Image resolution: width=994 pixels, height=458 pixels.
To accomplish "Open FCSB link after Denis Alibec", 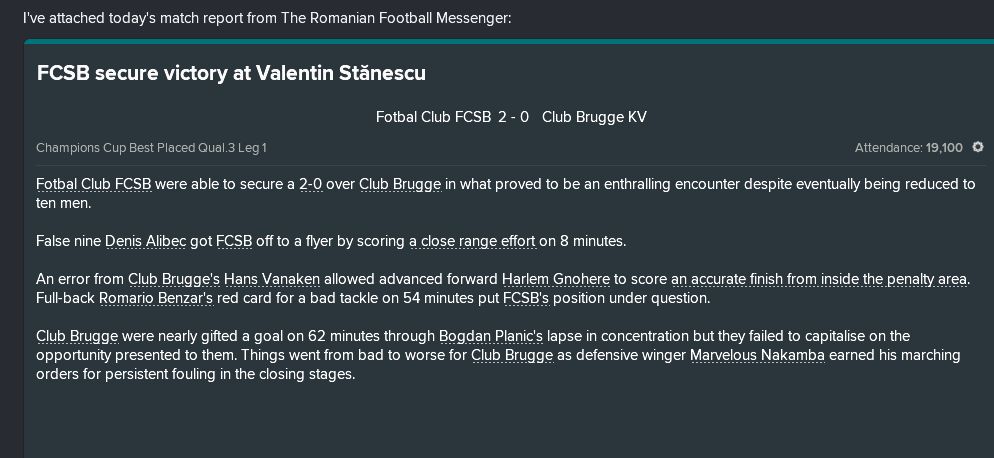I will (x=235, y=242).
